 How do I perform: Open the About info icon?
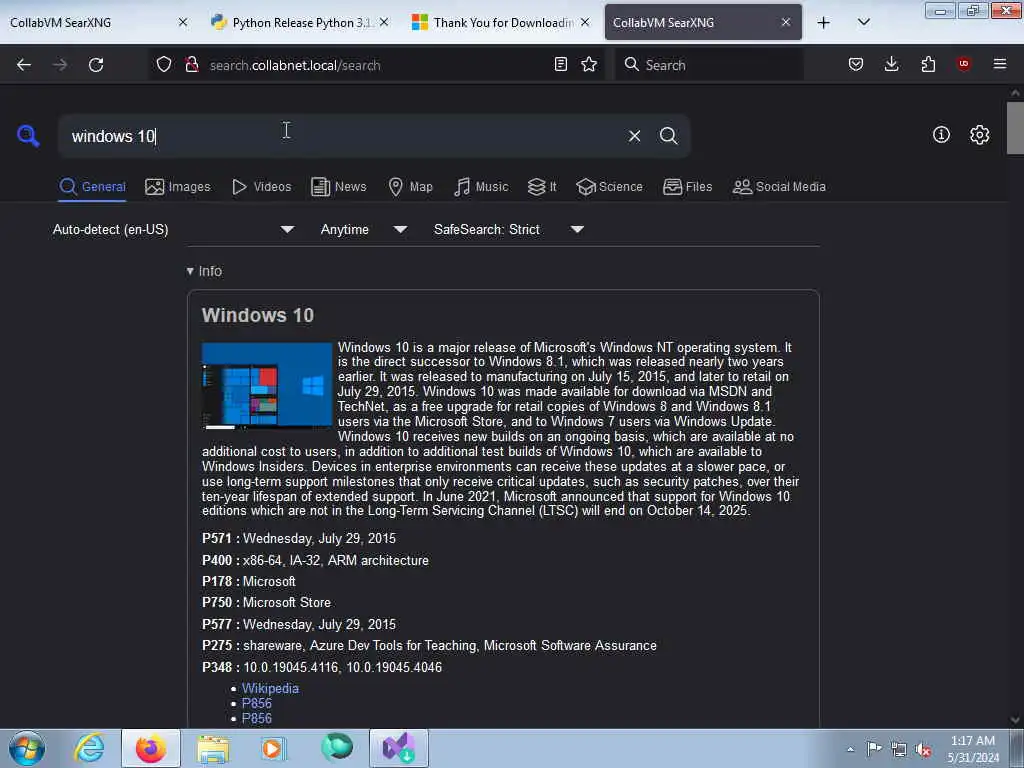[x=941, y=135]
